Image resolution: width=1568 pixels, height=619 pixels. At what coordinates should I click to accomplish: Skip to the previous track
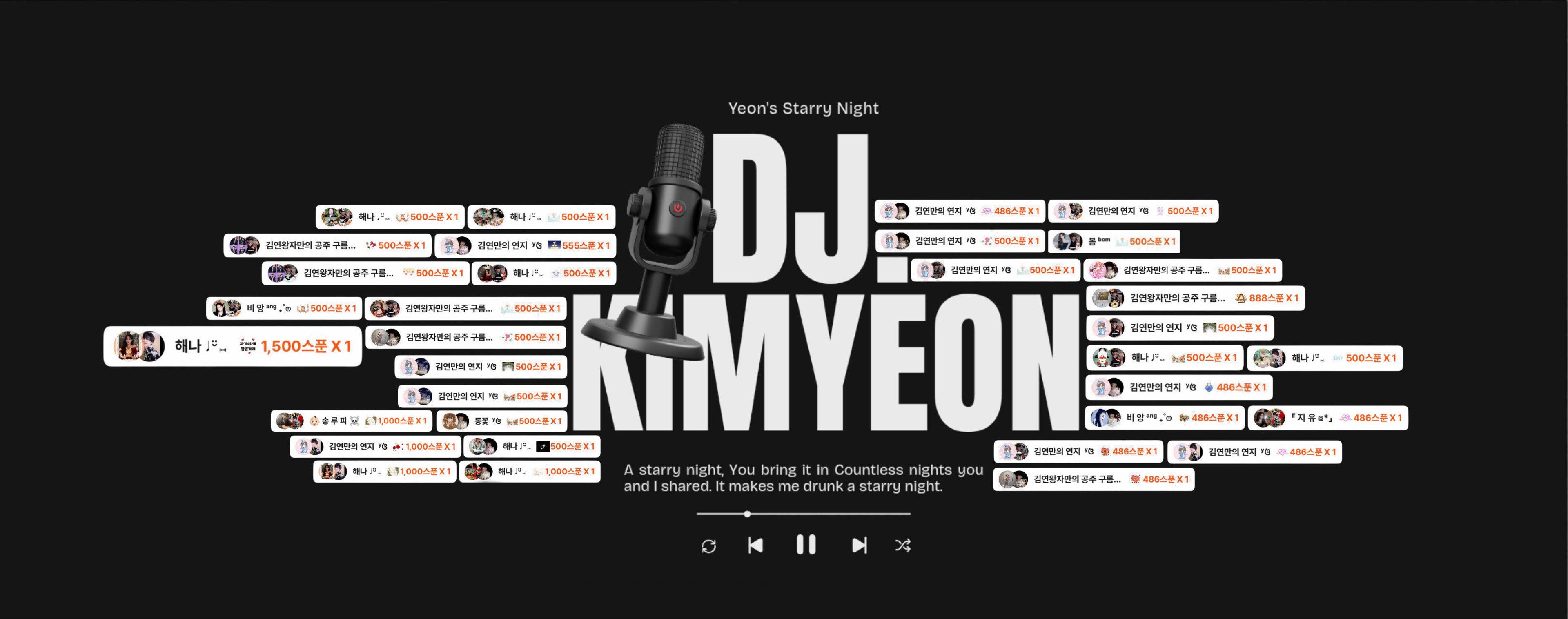point(755,546)
